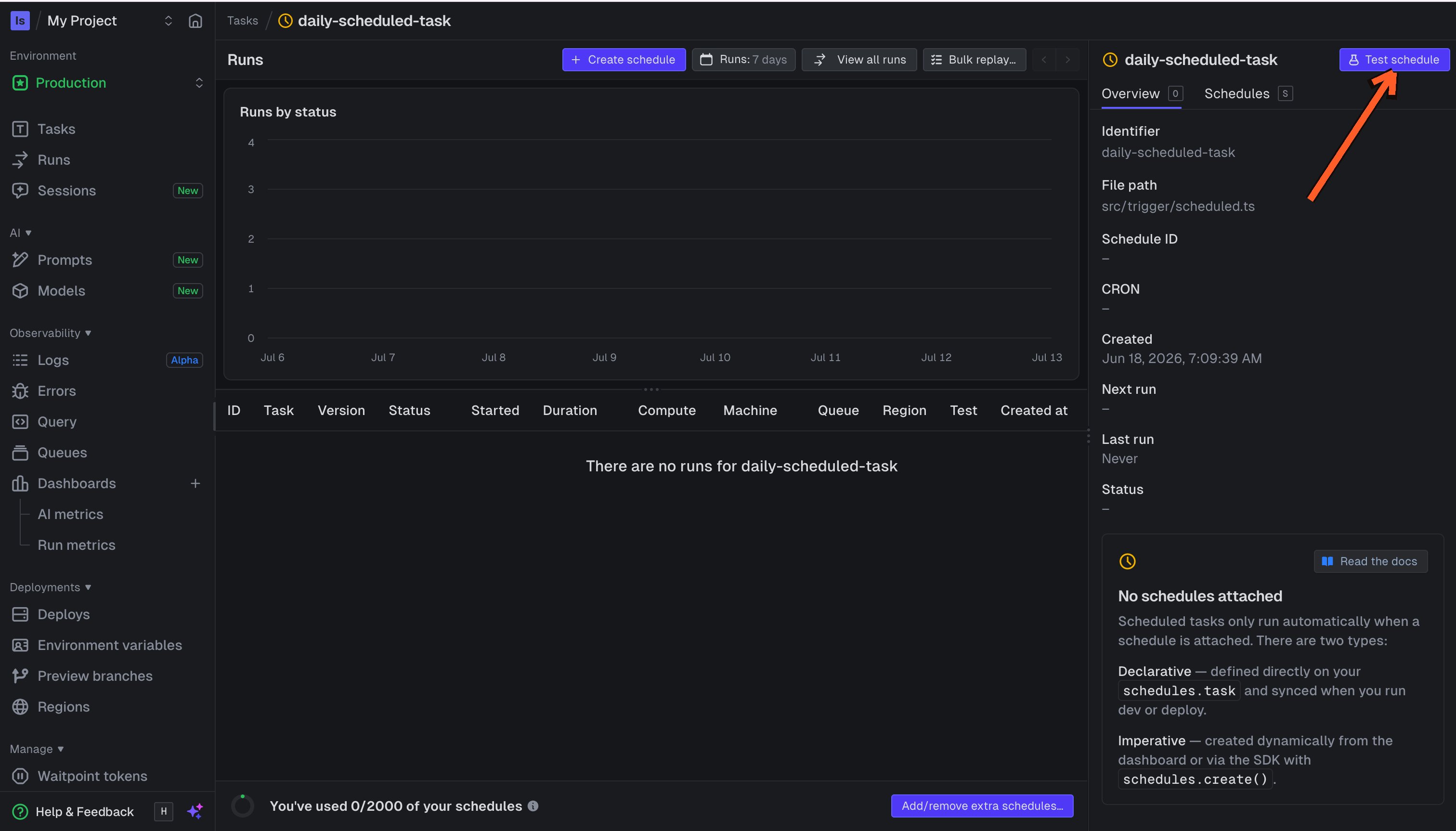The width and height of the screenshot is (1456, 831).
Task: Click the Preview branches icon
Action: pyautogui.click(x=20, y=676)
